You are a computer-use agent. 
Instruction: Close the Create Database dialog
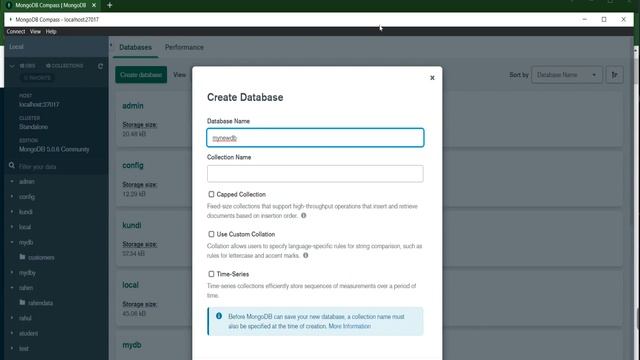click(432, 78)
